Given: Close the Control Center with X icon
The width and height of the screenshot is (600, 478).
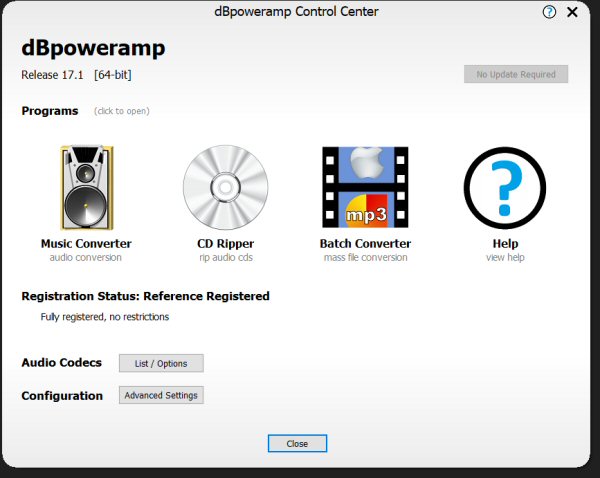Looking at the screenshot, I should pyautogui.click(x=572, y=12).
